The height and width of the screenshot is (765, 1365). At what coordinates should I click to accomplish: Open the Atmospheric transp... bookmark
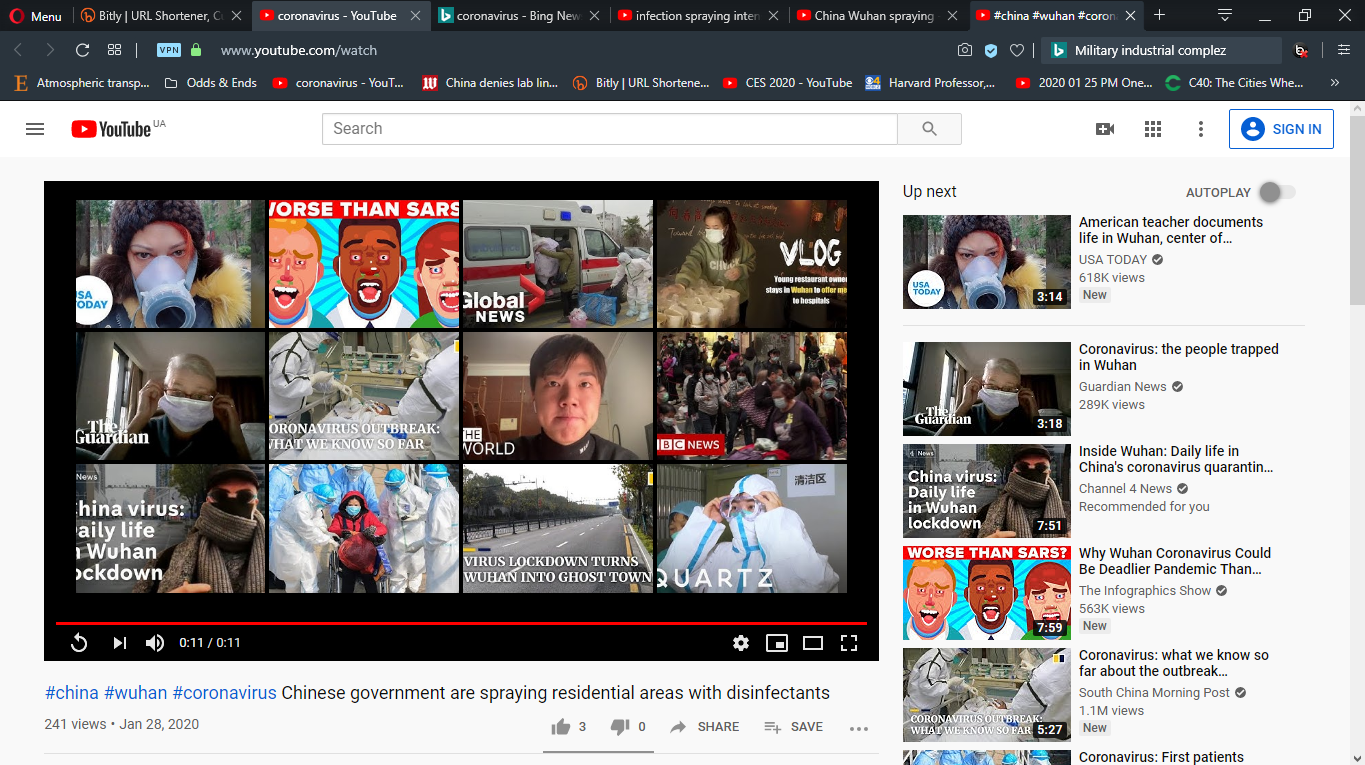coord(82,83)
